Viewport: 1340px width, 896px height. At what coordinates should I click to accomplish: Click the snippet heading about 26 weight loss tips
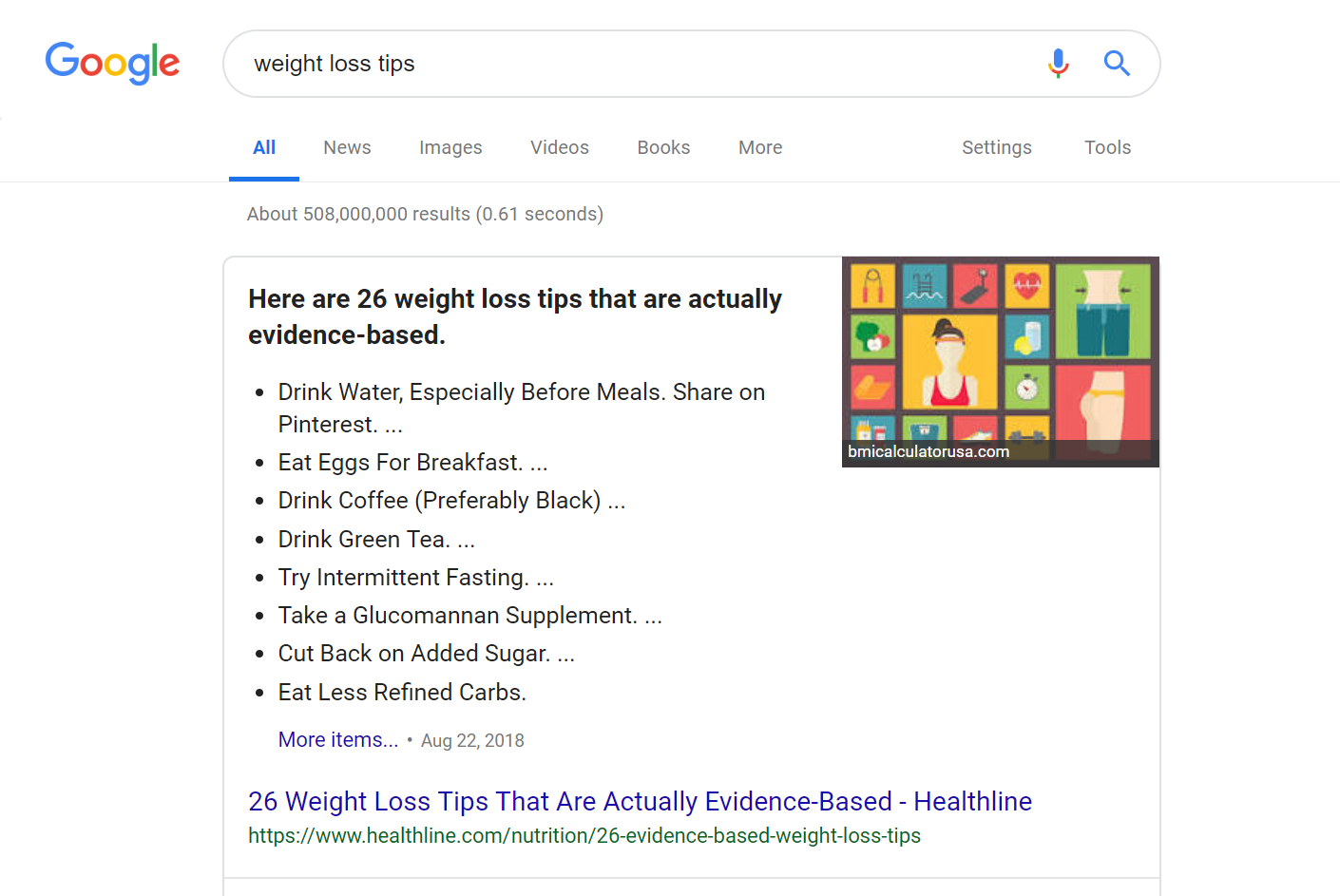click(514, 316)
